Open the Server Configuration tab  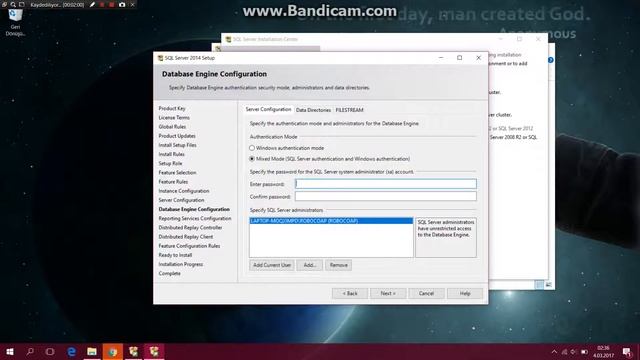tap(268, 109)
